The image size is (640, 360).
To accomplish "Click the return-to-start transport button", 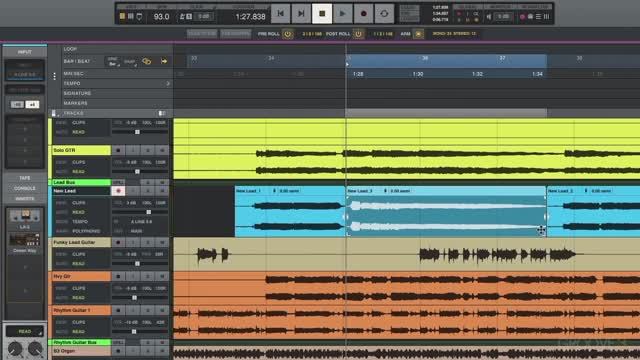I will [x=280, y=14].
